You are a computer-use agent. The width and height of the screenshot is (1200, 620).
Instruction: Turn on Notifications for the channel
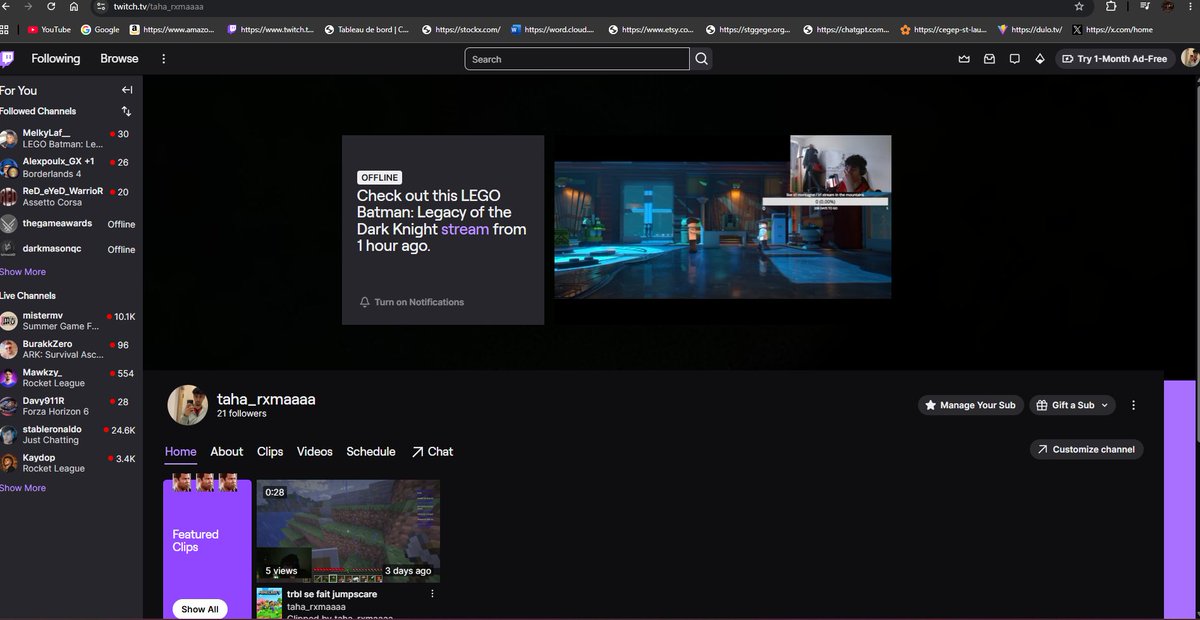pyautogui.click(x=411, y=302)
